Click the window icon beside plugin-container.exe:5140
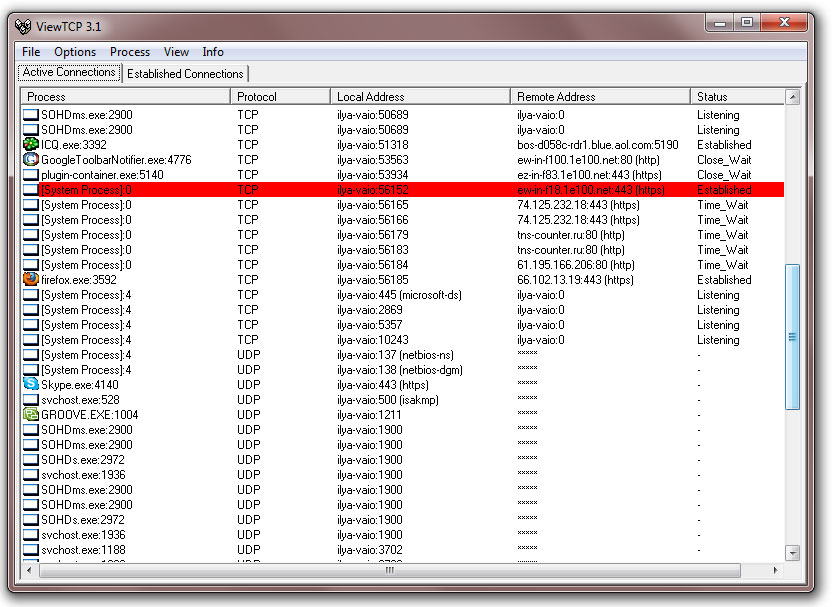This screenshot has width=832, height=607. pyautogui.click(x=31, y=175)
